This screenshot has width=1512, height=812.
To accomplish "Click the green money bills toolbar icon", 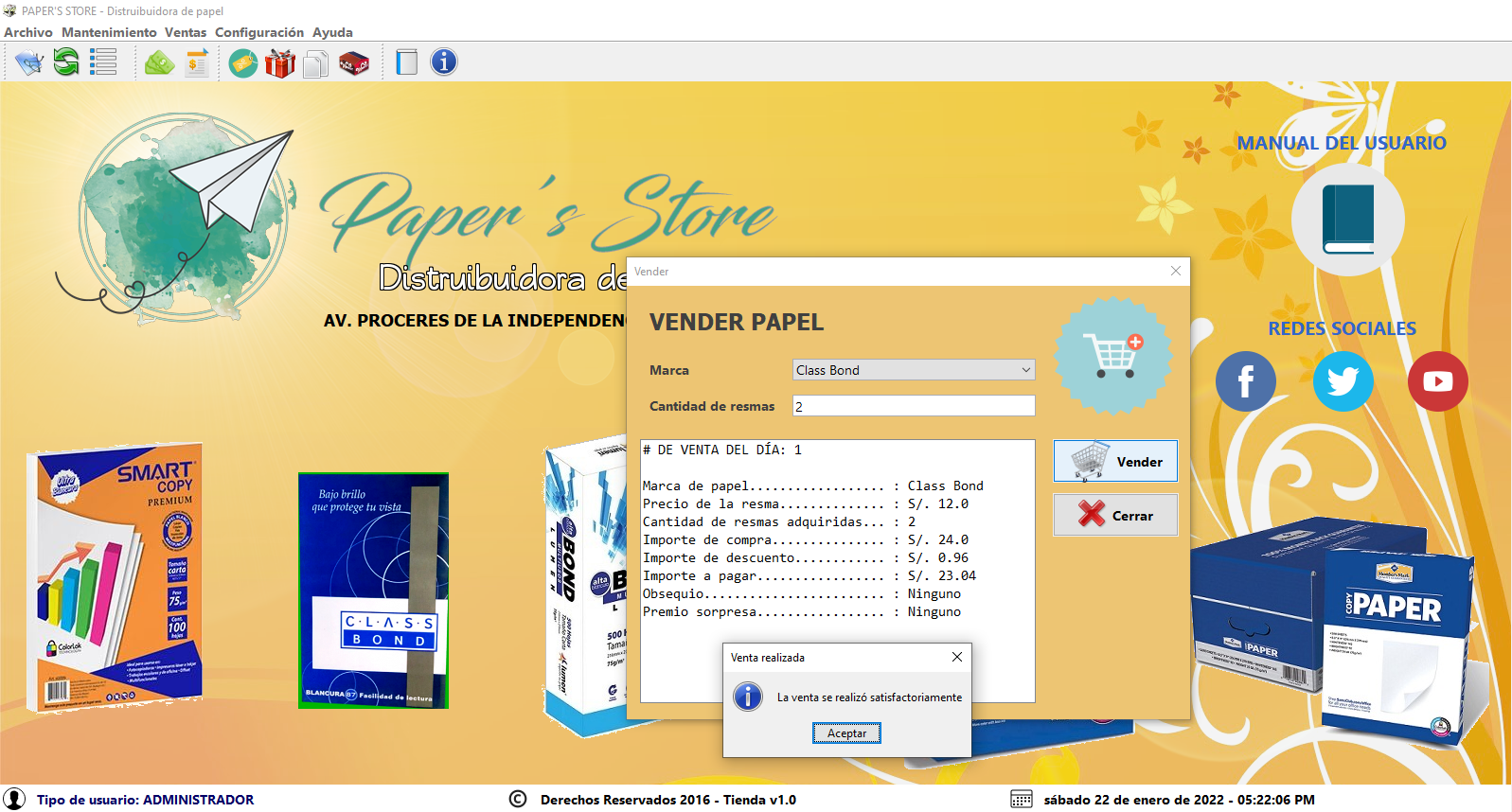I will click(x=159, y=63).
